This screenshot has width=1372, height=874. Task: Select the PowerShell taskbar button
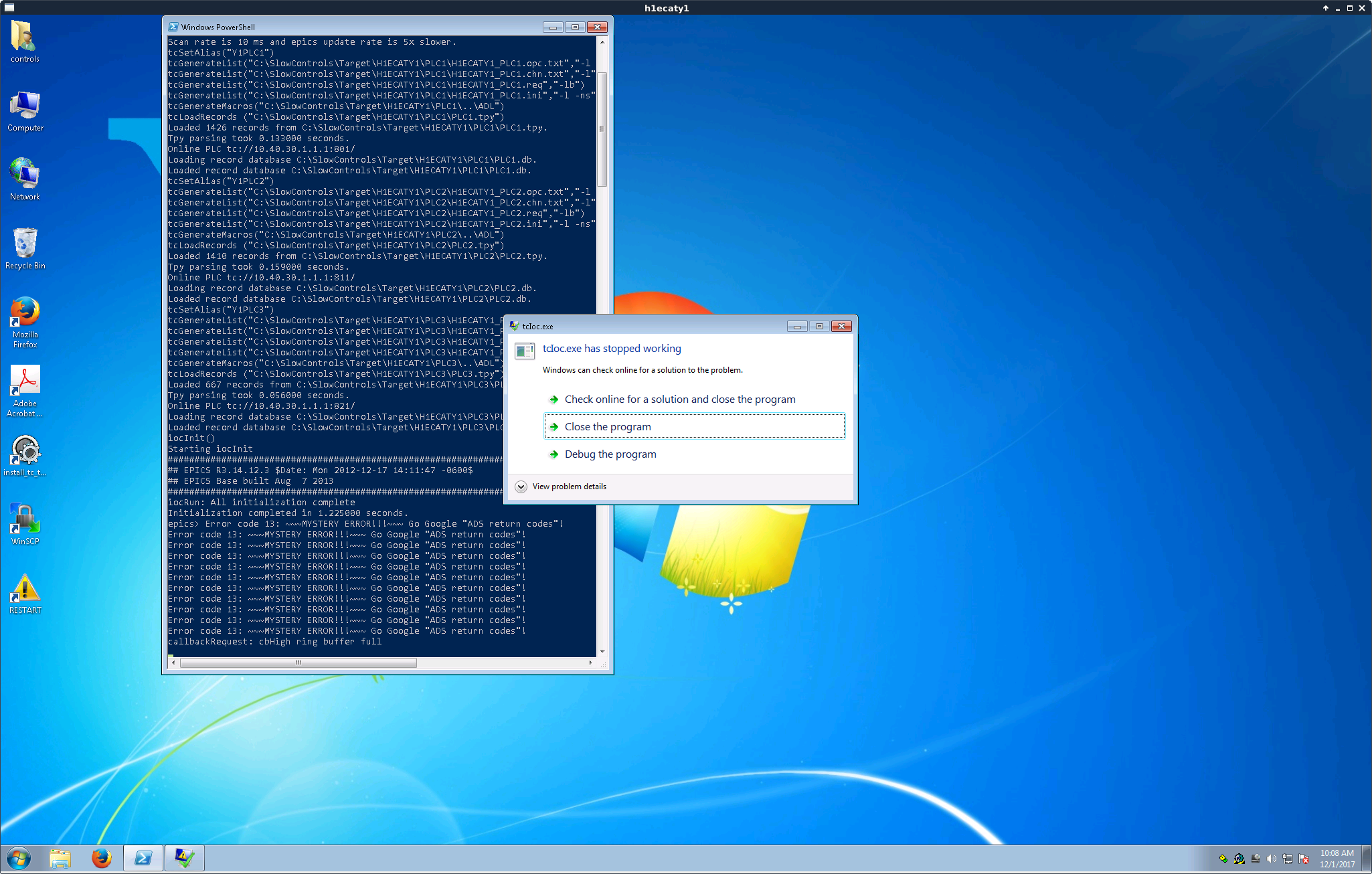click(x=143, y=858)
